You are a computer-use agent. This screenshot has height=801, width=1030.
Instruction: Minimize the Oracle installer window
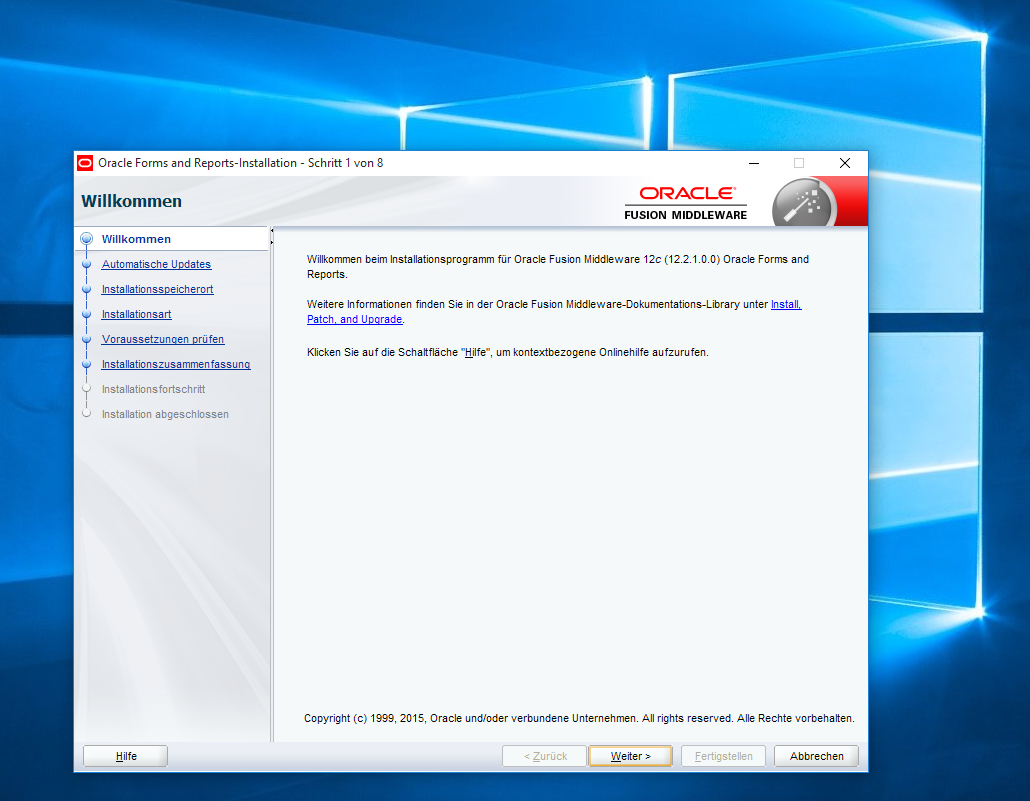754,163
